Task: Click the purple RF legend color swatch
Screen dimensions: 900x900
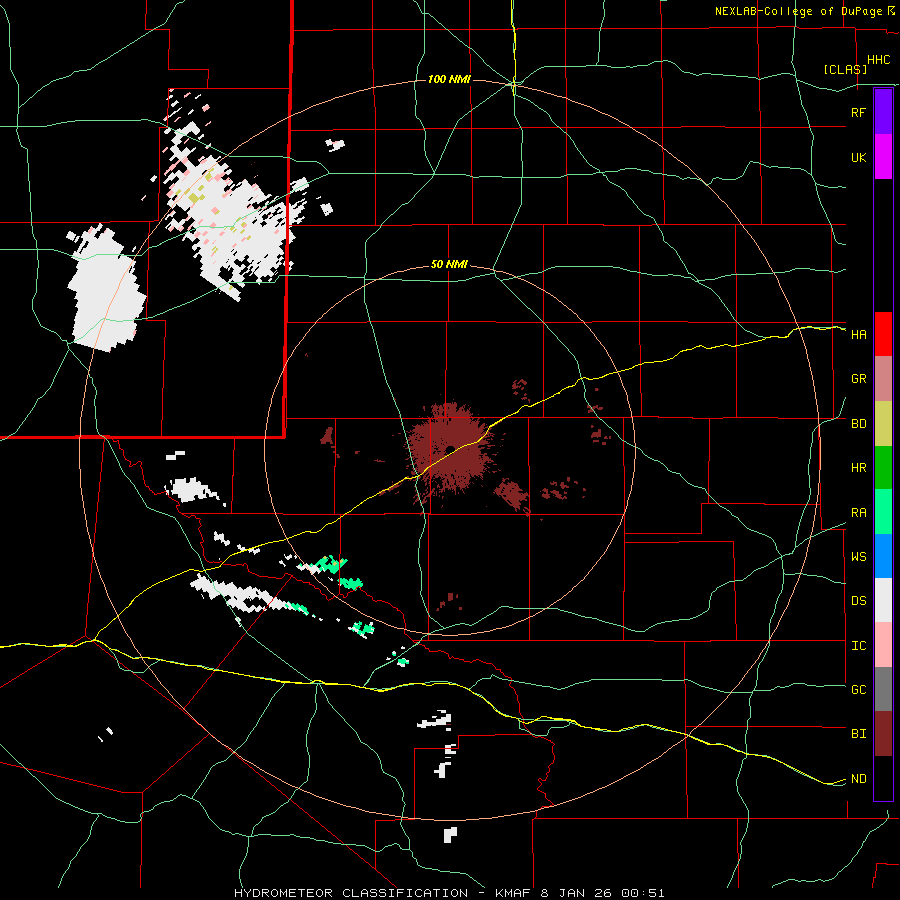Action: [x=883, y=112]
